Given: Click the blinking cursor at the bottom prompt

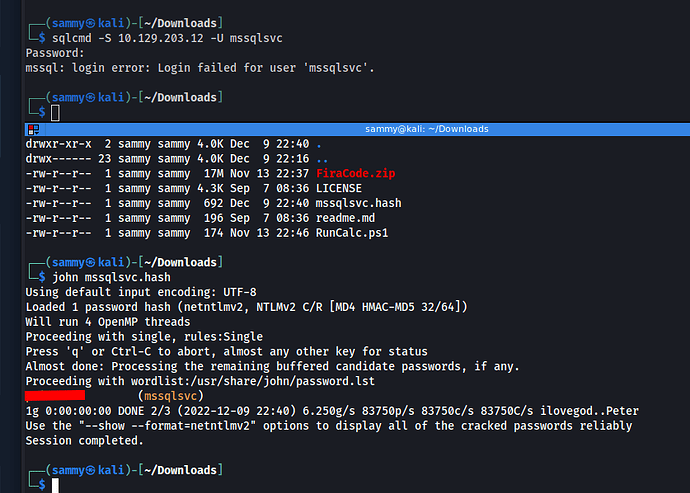Looking at the screenshot, I should (56, 485).
